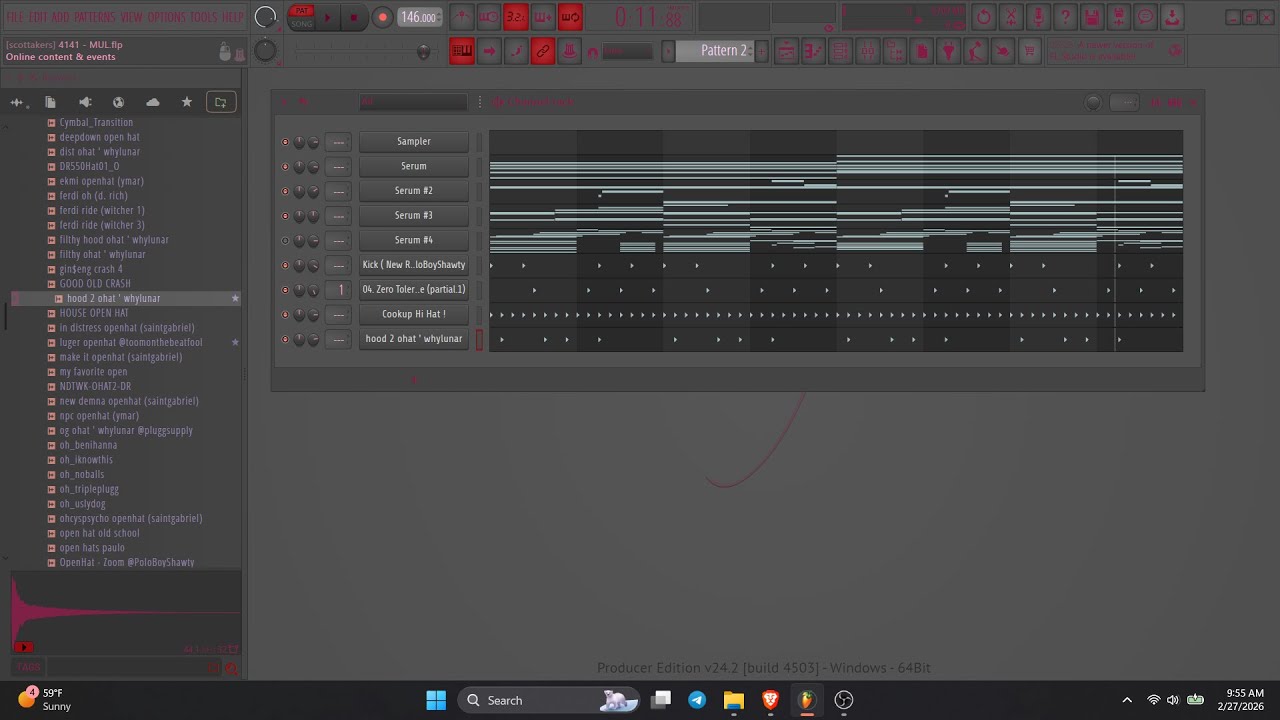Click the undo history button
The image size is (1280, 720).
(984, 17)
